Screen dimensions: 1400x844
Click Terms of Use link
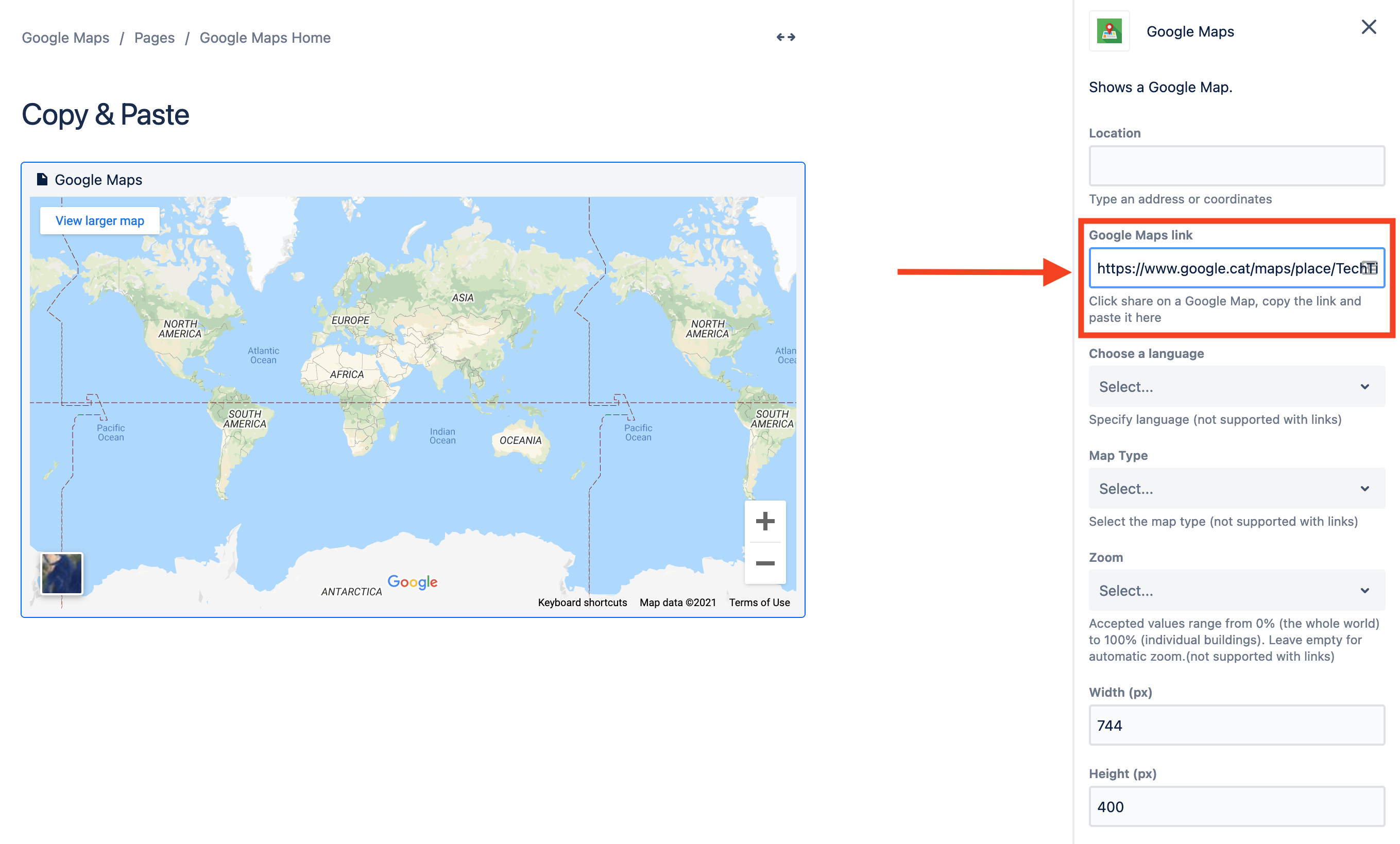759,602
